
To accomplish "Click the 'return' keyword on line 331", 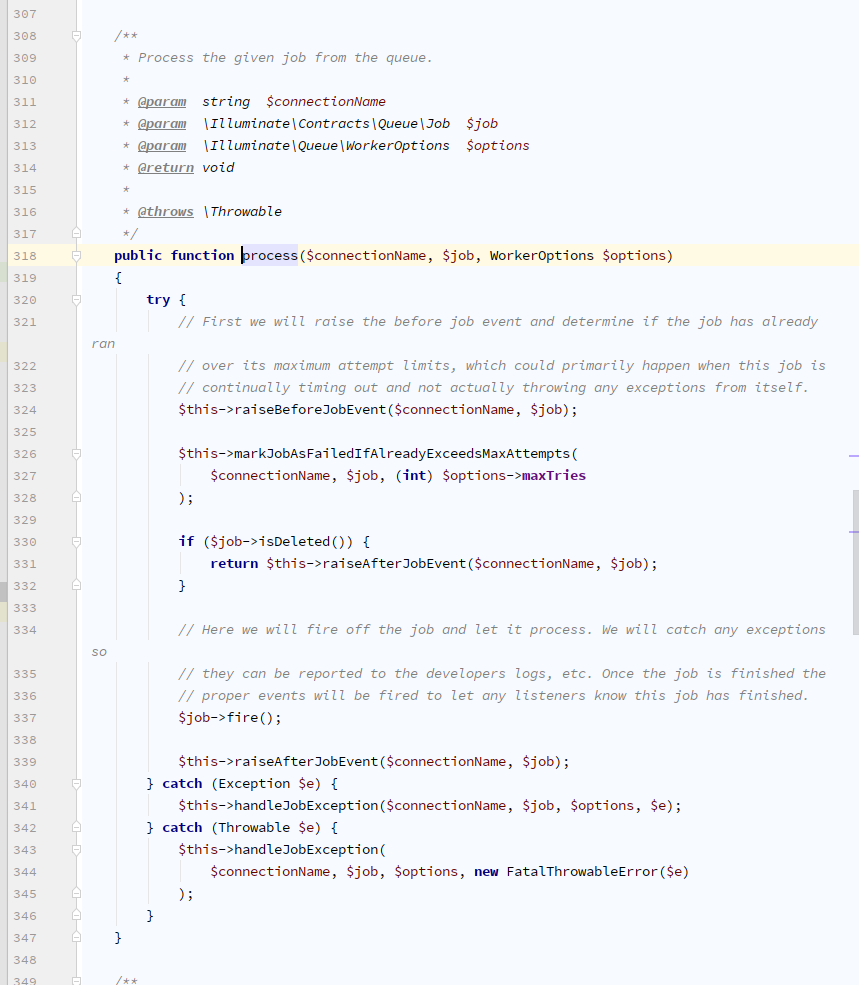I will coord(234,563).
